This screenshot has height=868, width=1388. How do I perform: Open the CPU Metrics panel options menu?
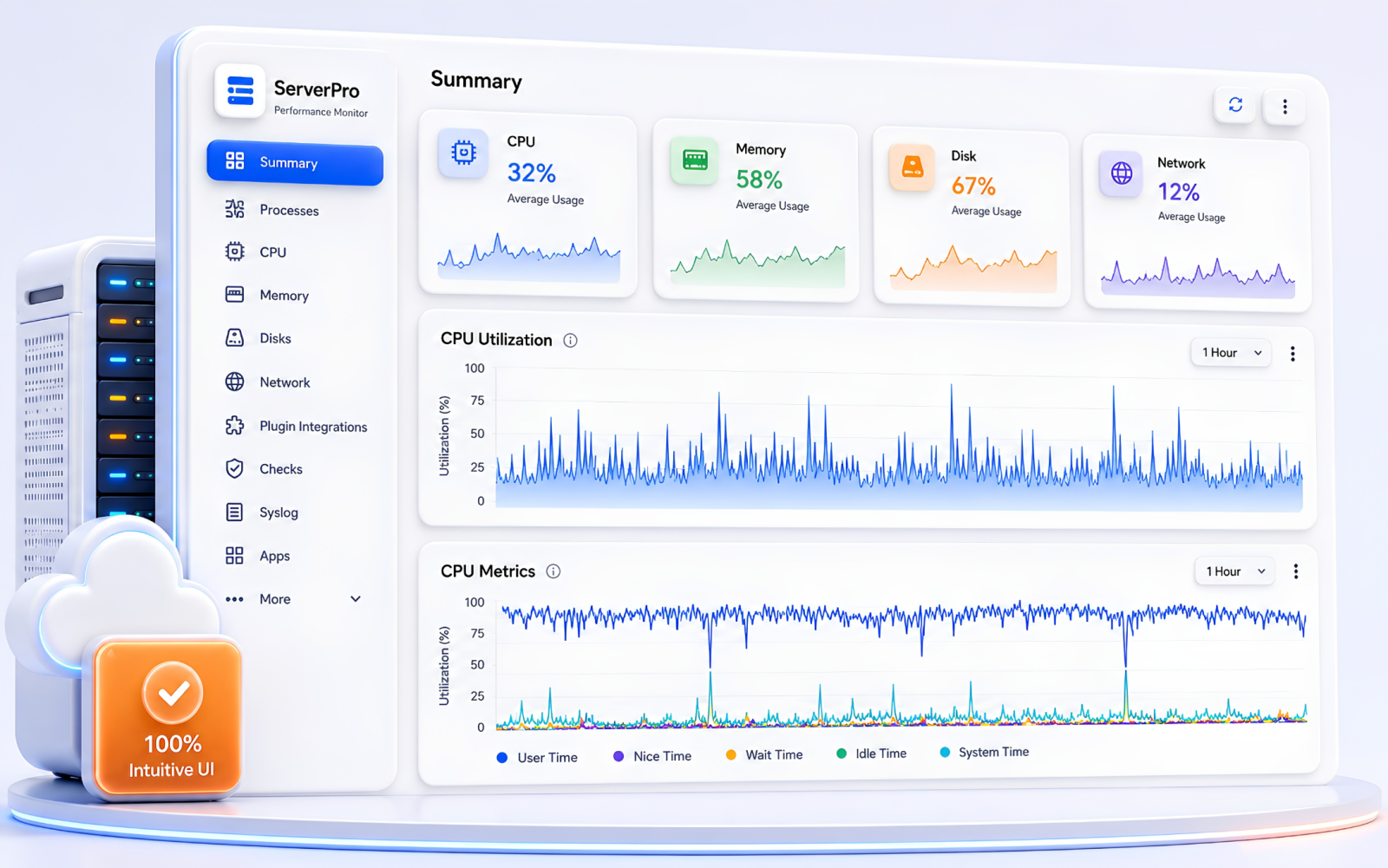click(x=1296, y=571)
